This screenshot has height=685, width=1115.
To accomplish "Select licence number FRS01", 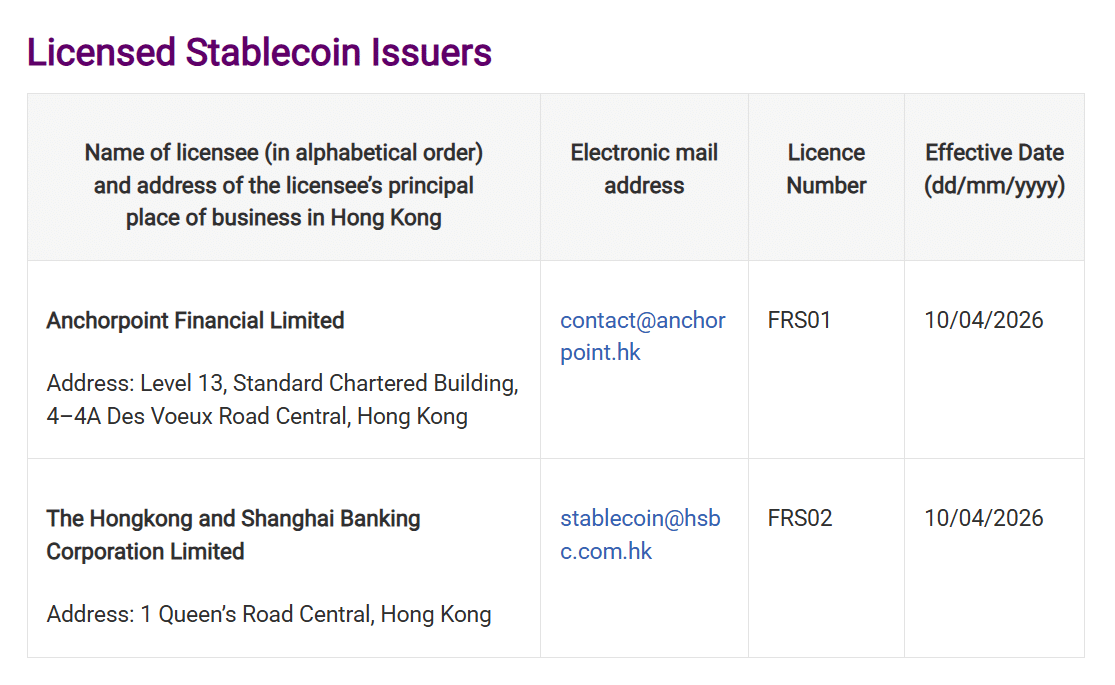I will pyautogui.click(x=799, y=321).
